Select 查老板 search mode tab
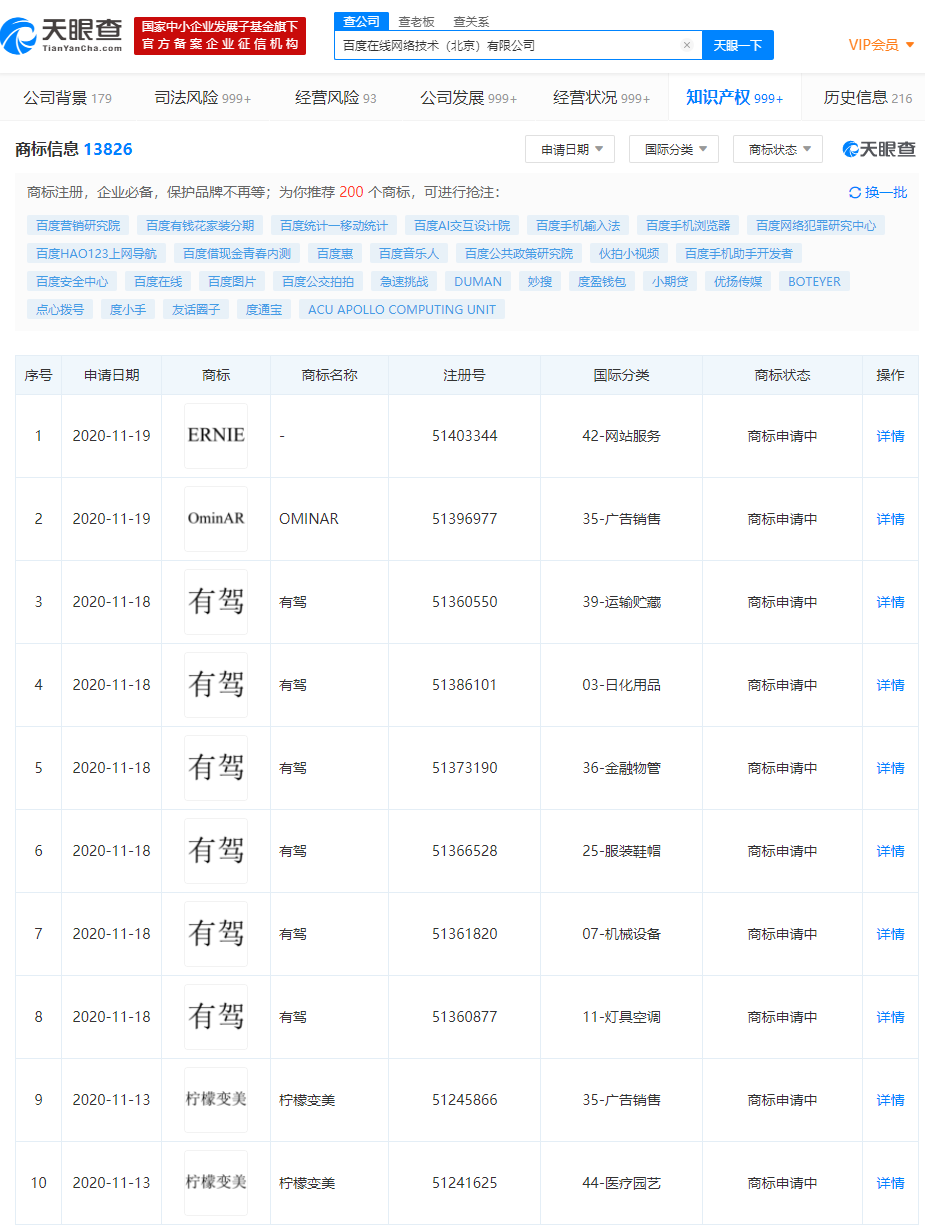925x1229 pixels. click(x=416, y=21)
